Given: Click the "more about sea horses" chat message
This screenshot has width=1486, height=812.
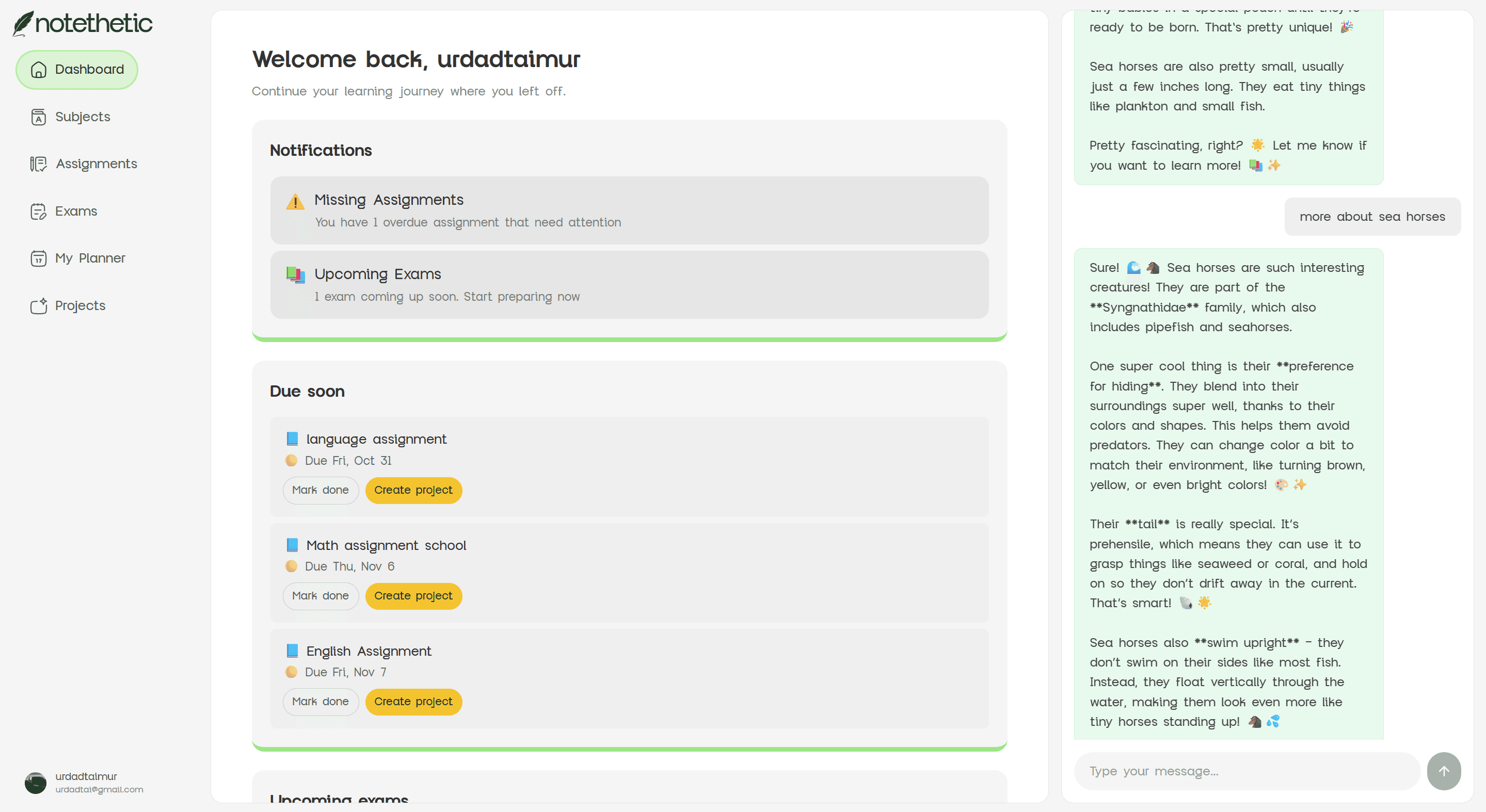Looking at the screenshot, I should [x=1372, y=217].
